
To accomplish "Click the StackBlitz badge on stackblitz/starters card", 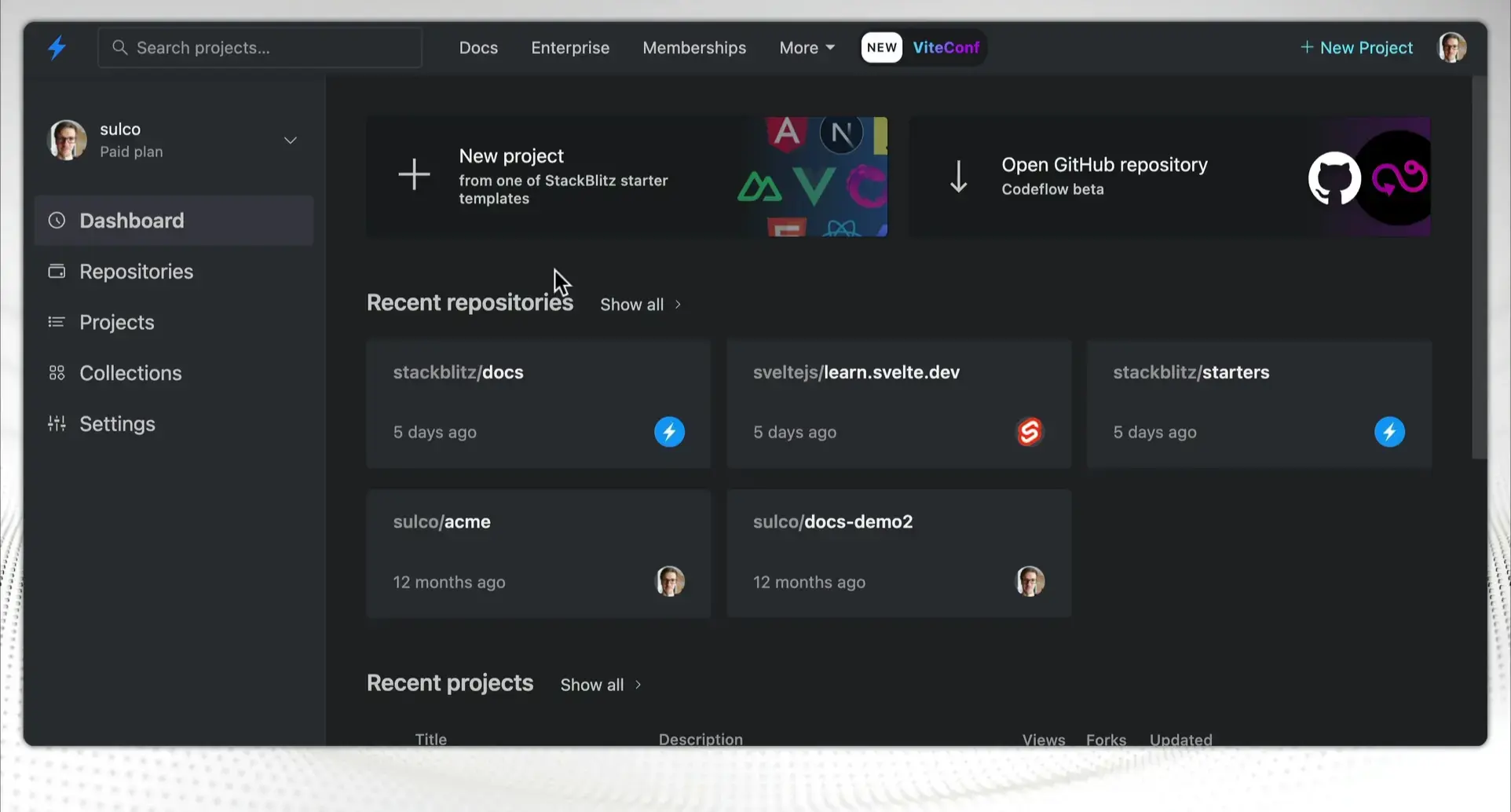I will tap(1389, 432).
